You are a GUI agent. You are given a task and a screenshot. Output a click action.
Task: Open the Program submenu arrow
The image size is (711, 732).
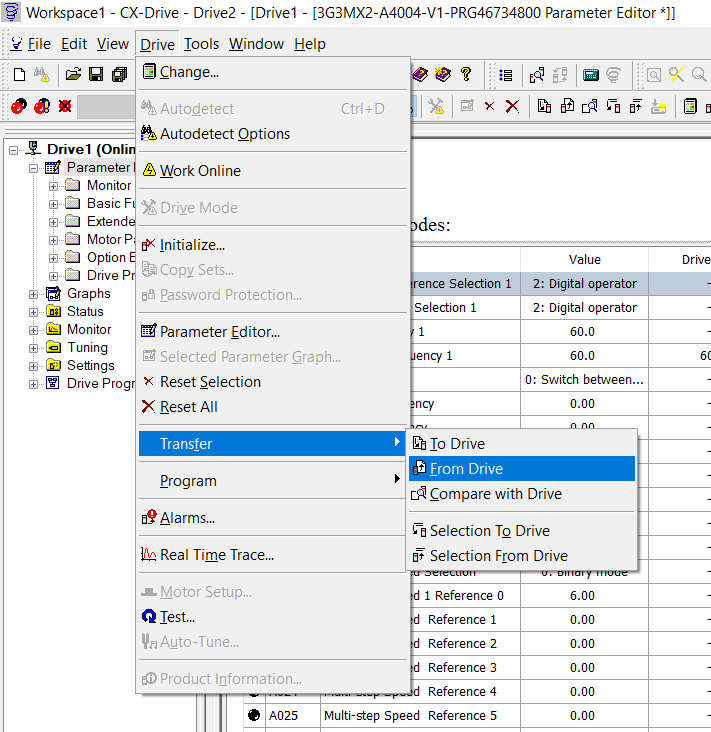point(397,479)
